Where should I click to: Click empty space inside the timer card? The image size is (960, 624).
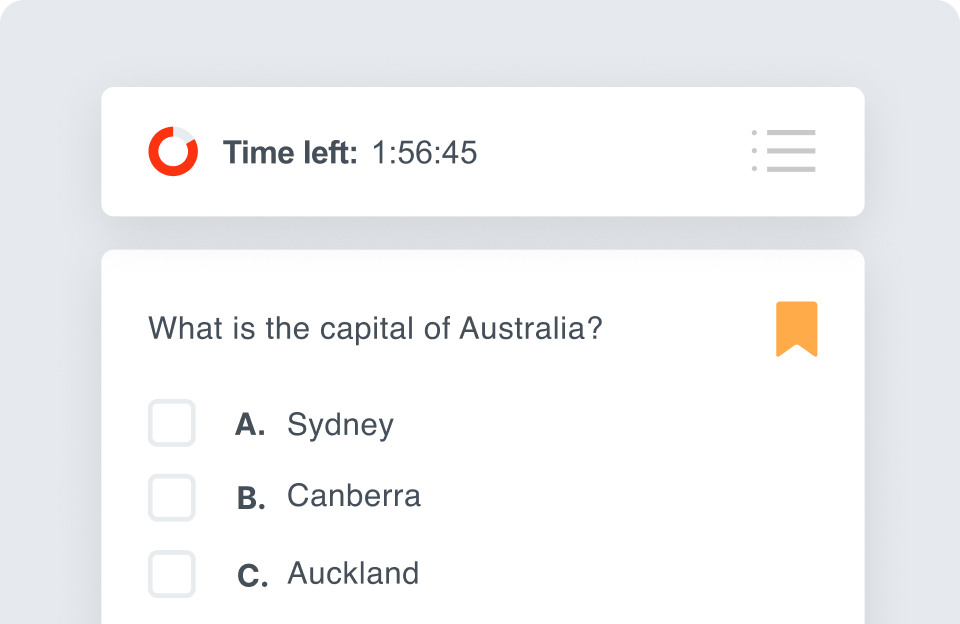click(610, 152)
